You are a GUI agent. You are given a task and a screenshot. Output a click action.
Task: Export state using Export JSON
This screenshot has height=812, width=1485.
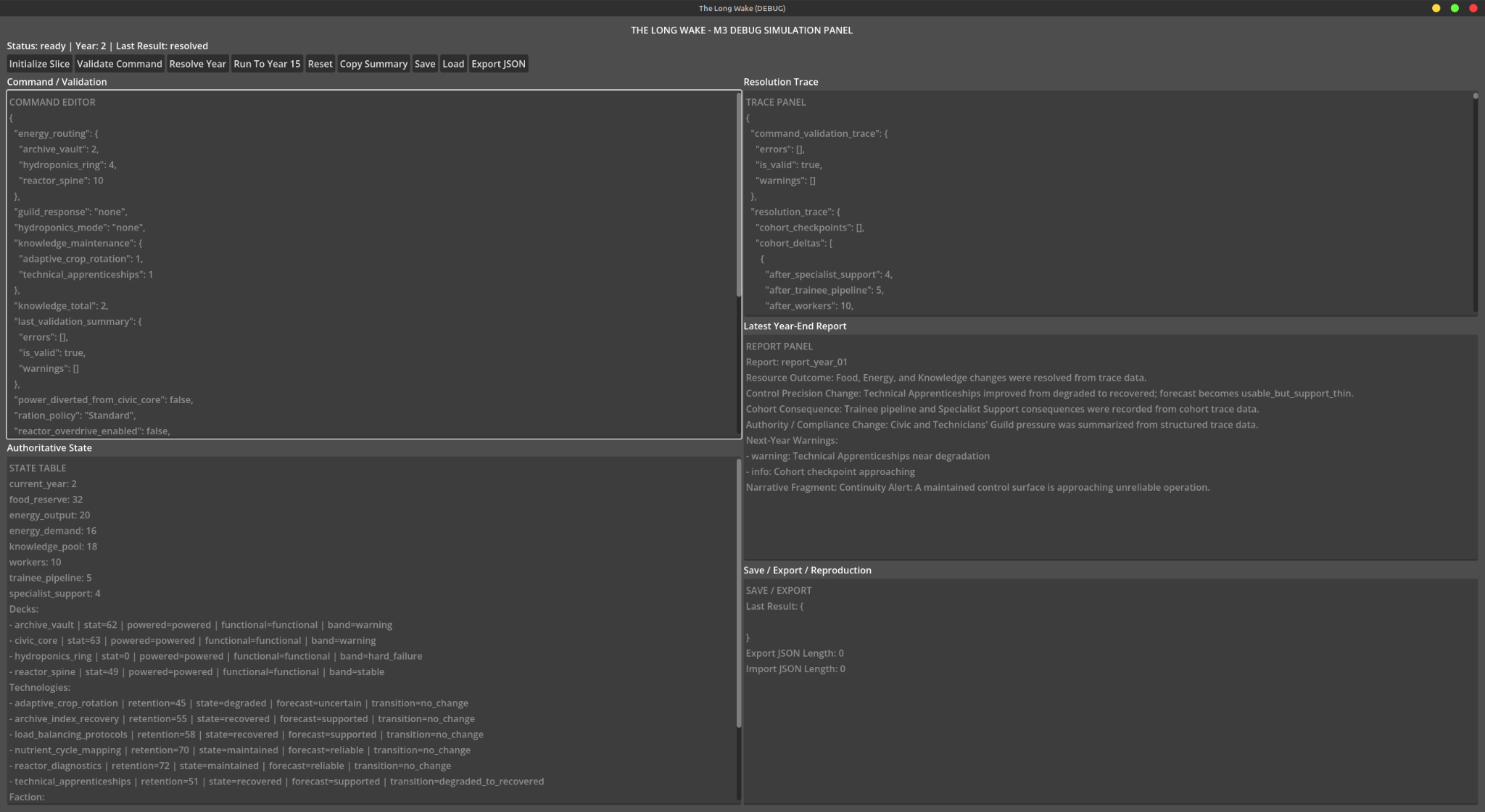(x=498, y=64)
